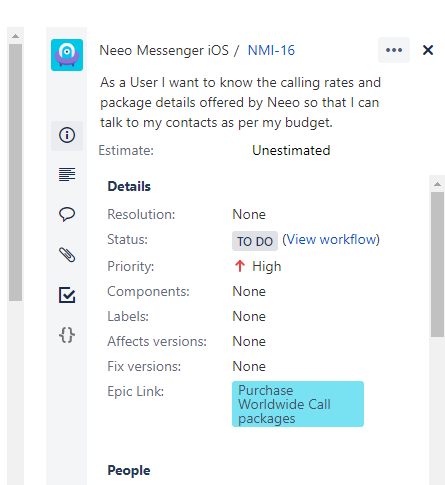Screen dimensions: 445x485
Task: Close the issue detail panel
Action: click(x=428, y=50)
